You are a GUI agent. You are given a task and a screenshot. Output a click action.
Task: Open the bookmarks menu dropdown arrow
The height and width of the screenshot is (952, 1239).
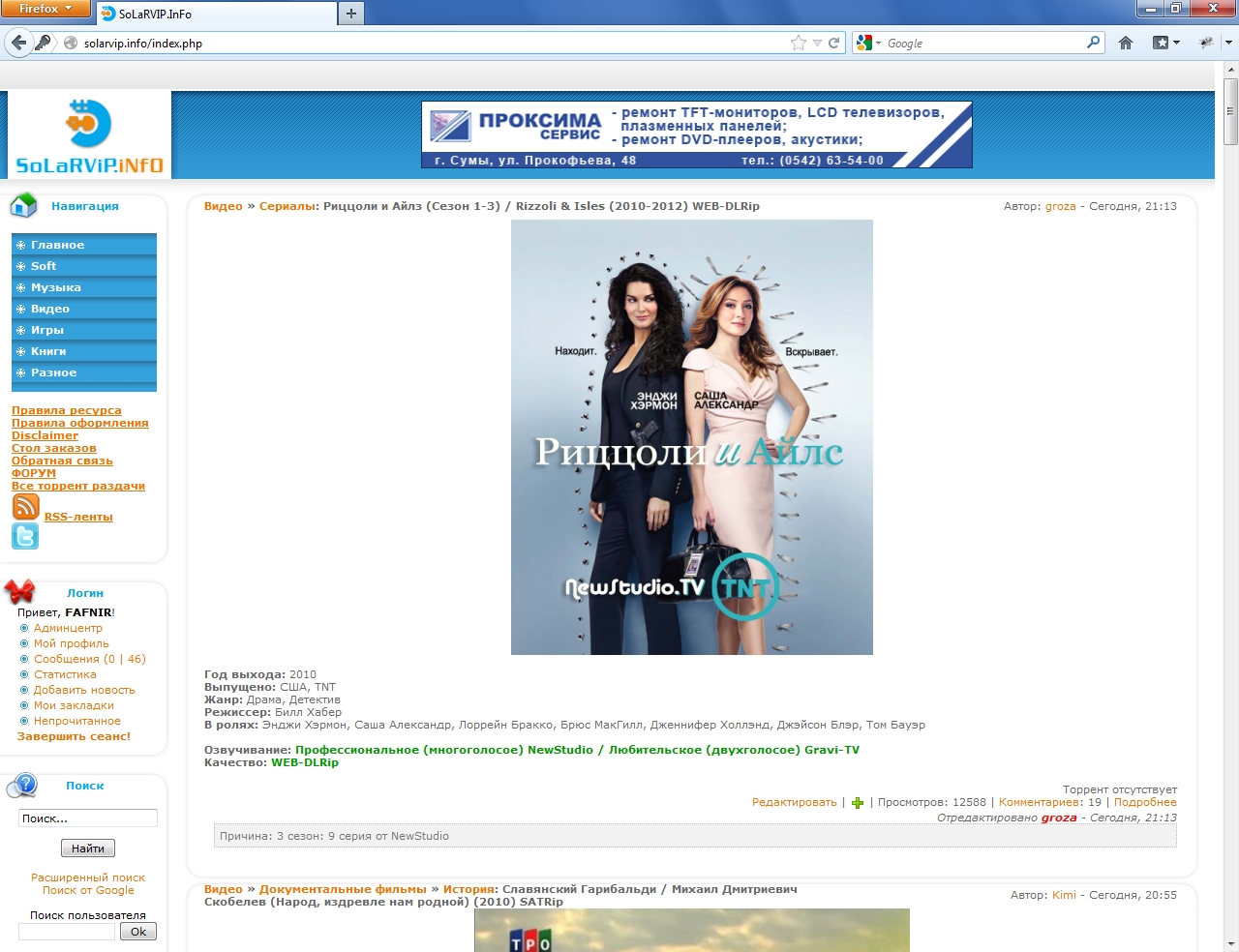1176,43
